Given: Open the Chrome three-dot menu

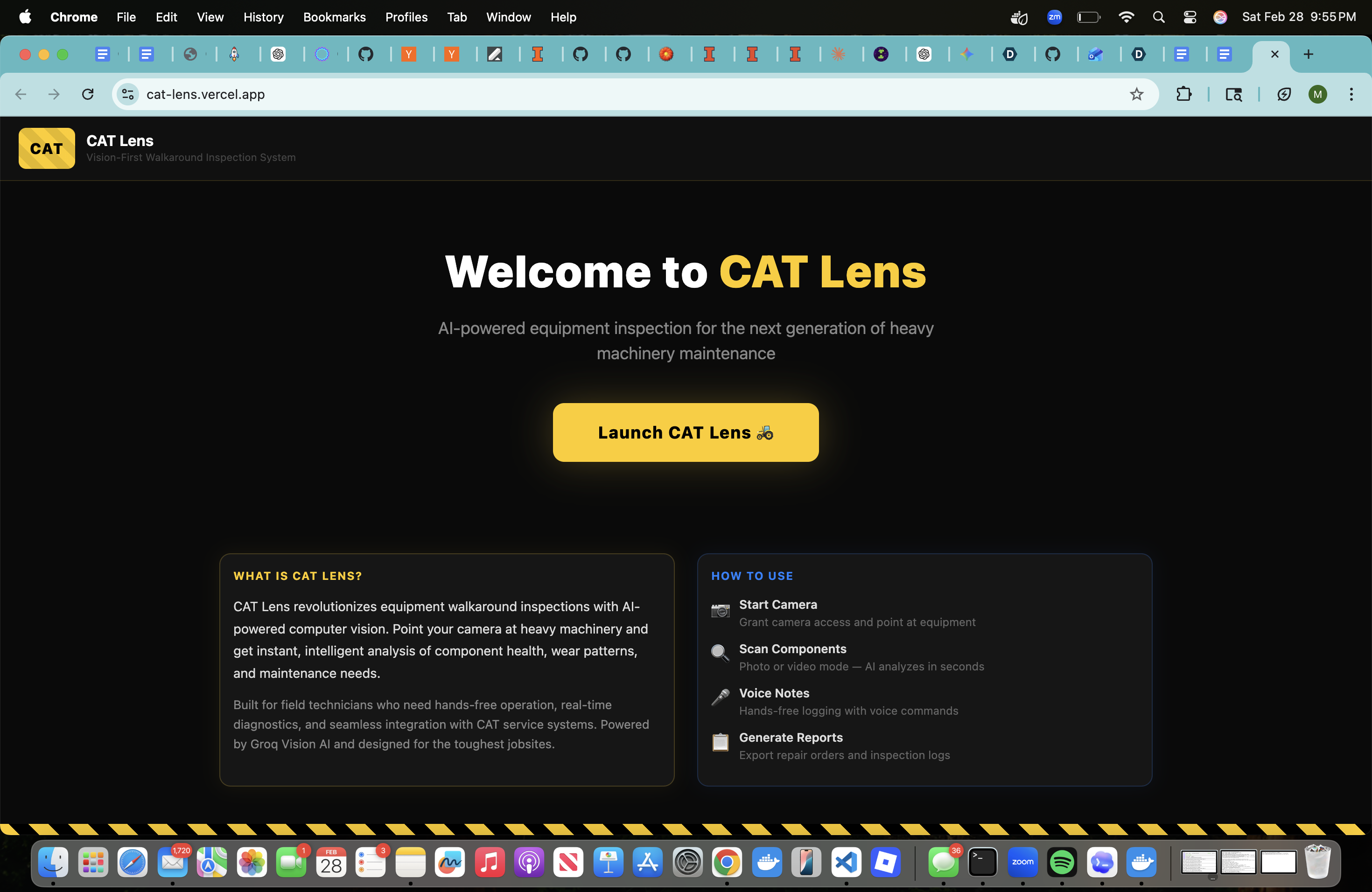Looking at the screenshot, I should coord(1351,94).
